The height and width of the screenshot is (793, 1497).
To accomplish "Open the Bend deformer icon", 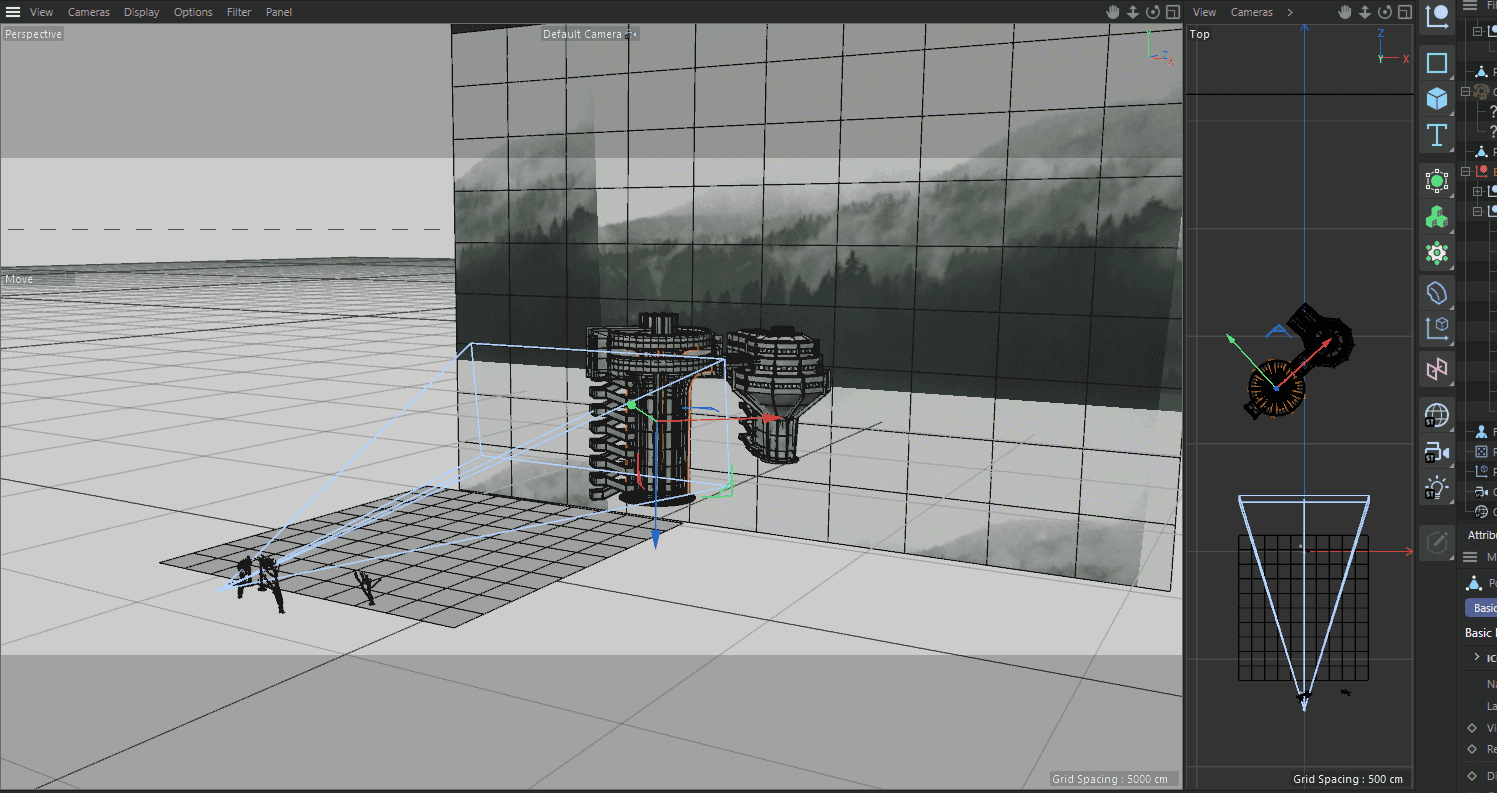I will (1437, 293).
